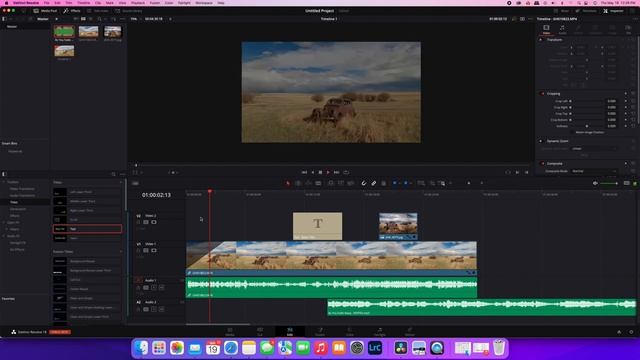Select the Blade Edit Mode tool
Screen dimensions: 640x360
tap(318, 183)
